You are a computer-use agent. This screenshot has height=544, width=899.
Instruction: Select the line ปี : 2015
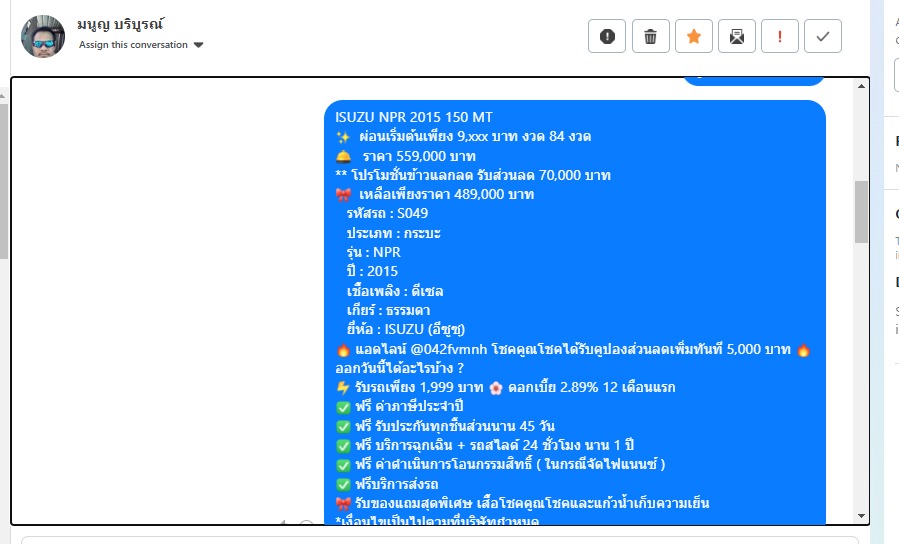point(372,271)
